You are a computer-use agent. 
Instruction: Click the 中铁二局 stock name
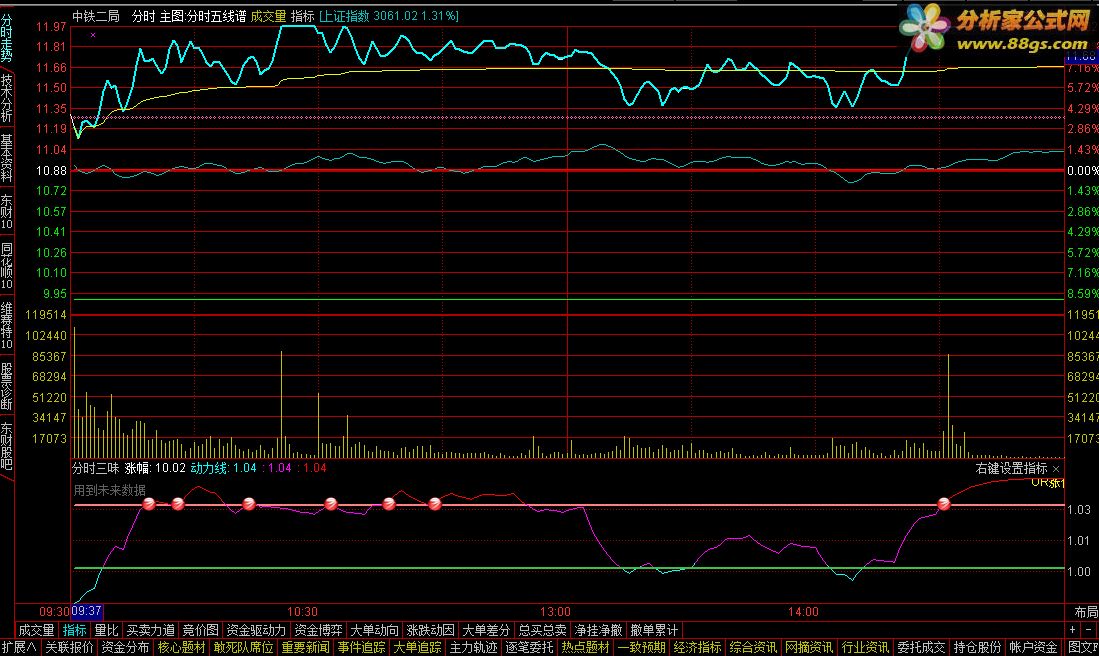point(96,15)
